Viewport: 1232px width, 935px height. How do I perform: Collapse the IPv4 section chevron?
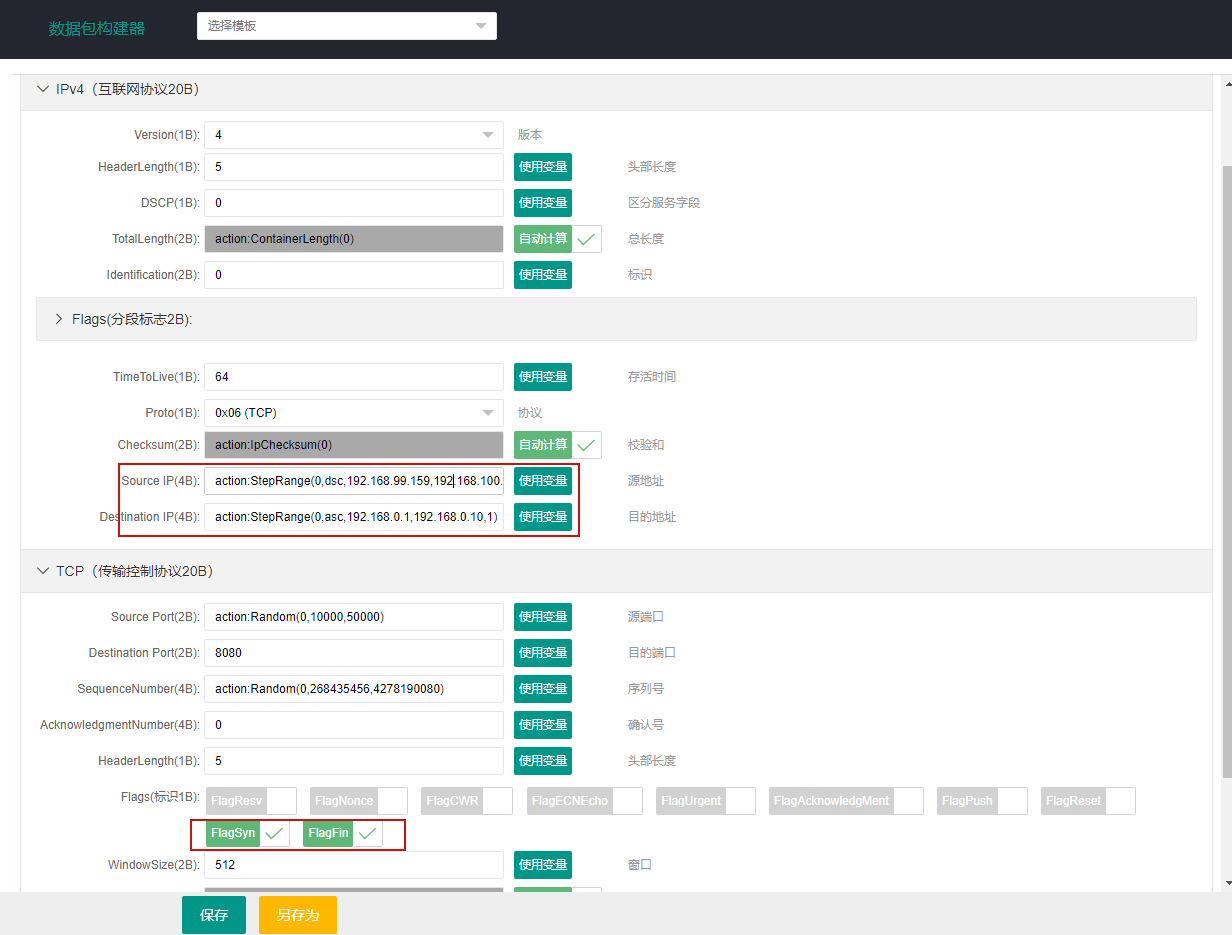pyautogui.click(x=43, y=89)
